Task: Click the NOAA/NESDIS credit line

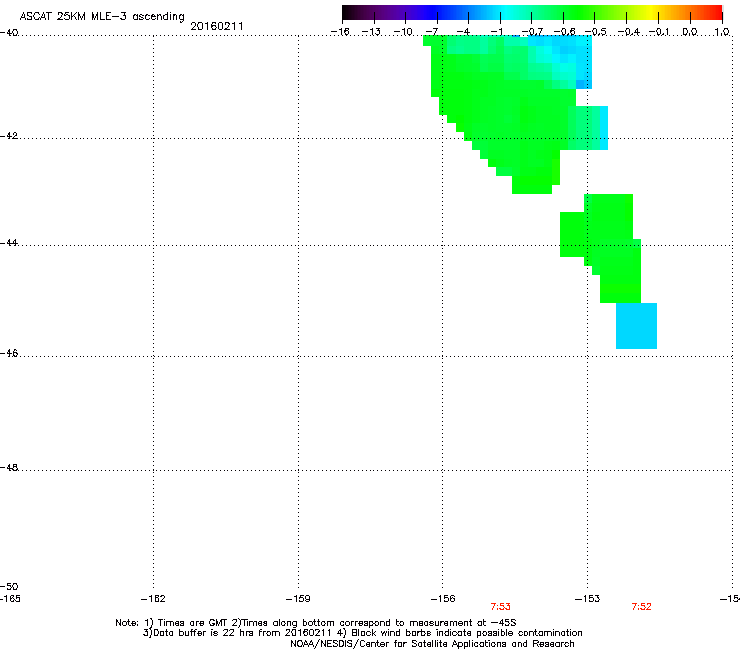Action: (x=432, y=644)
